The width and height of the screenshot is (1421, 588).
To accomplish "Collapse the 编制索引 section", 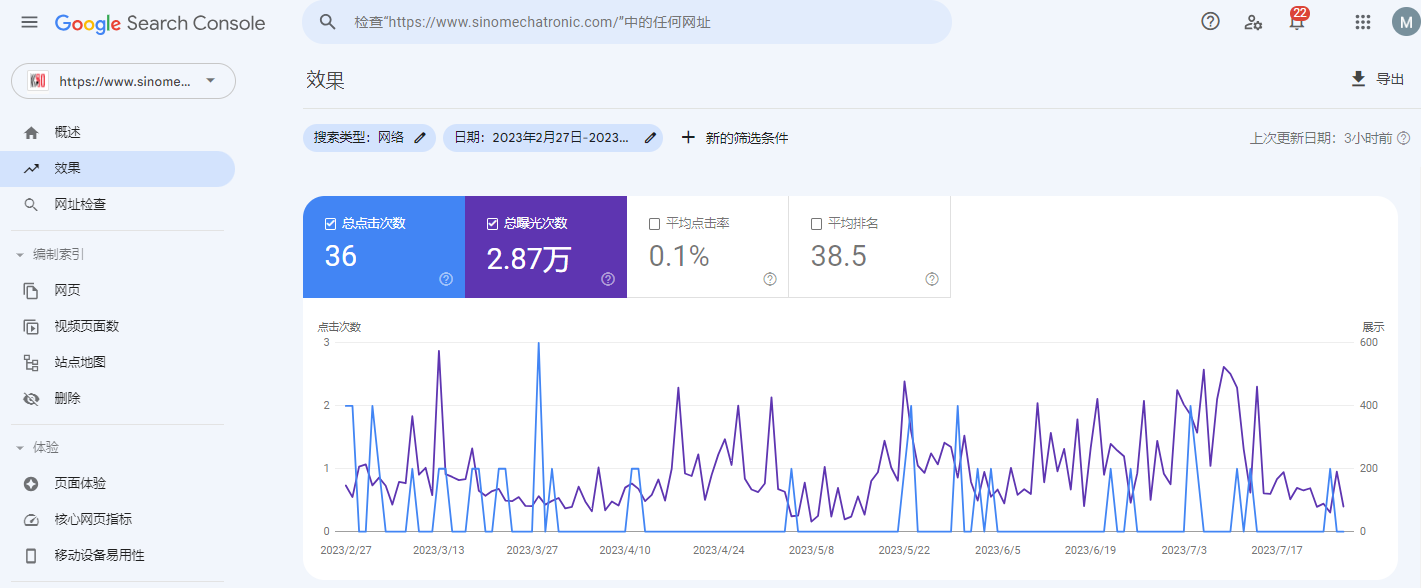I will pyautogui.click(x=20, y=255).
